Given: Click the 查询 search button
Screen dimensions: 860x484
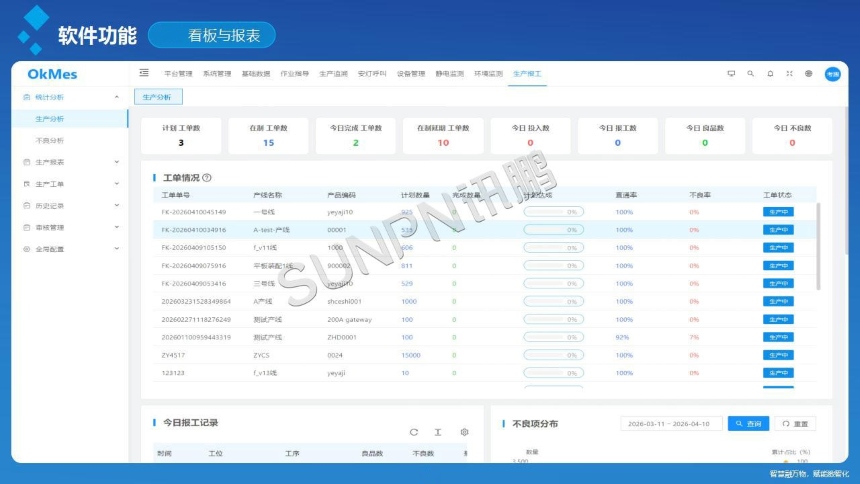Looking at the screenshot, I should (748, 424).
